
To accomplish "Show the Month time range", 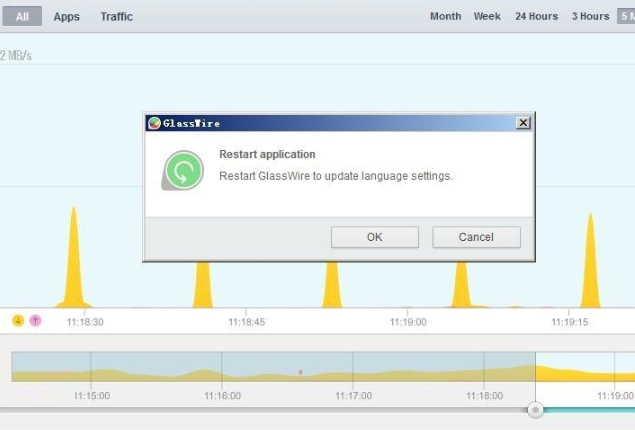I will (x=445, y=16).
